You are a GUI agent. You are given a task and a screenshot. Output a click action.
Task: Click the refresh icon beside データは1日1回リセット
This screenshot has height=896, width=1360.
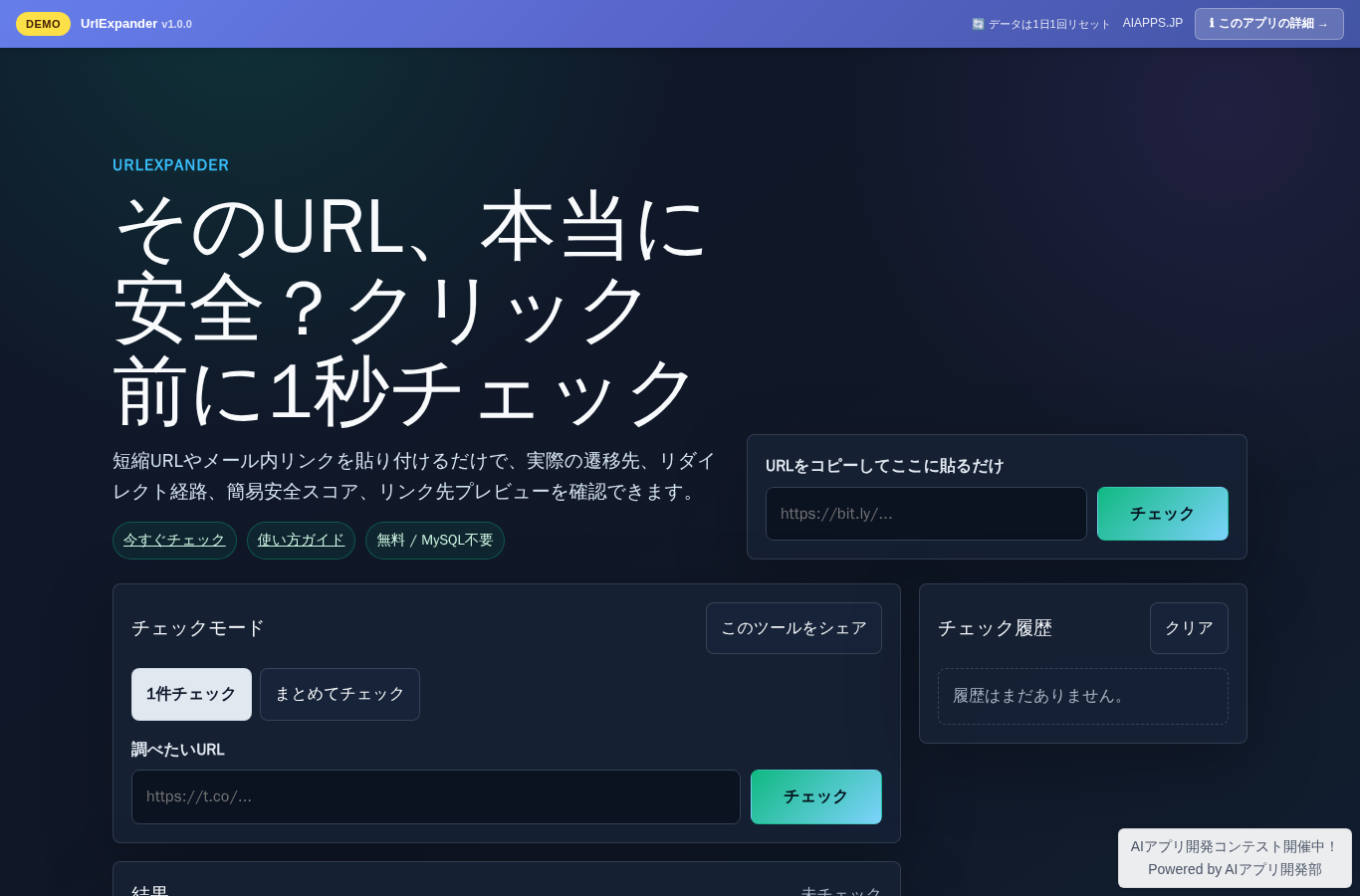tap(978, 24)
